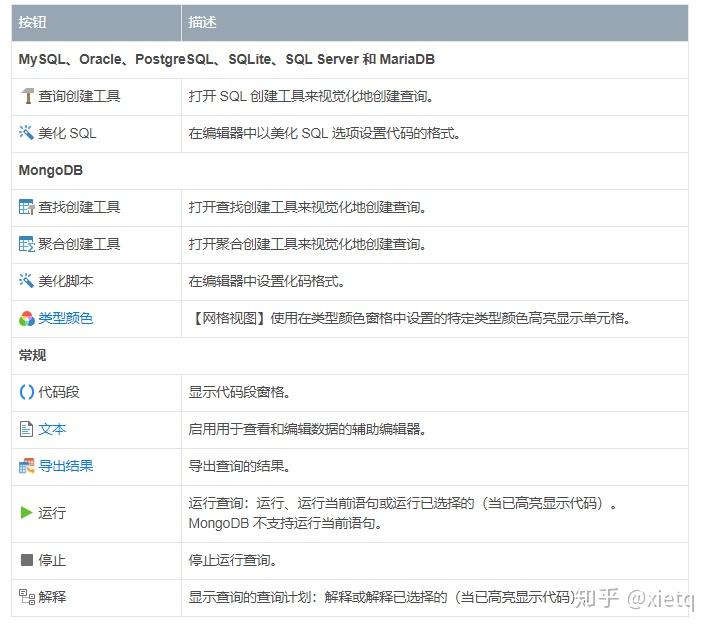This screenshot has height=631, width=713.
Task: Click the description starting with 【网格视图】
Action: click(412, 318)
